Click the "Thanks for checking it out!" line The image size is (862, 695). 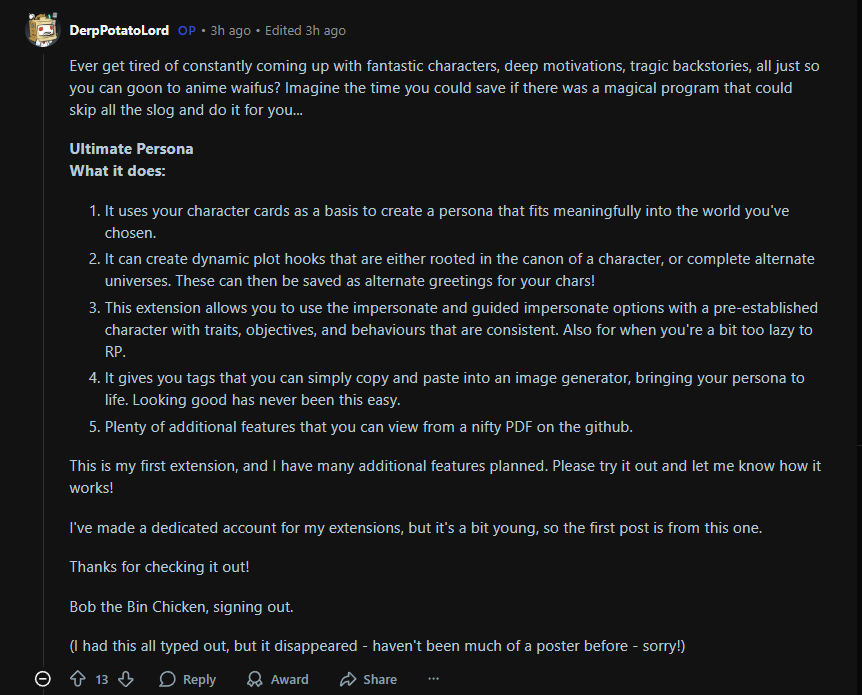click(x=159, y=567)
